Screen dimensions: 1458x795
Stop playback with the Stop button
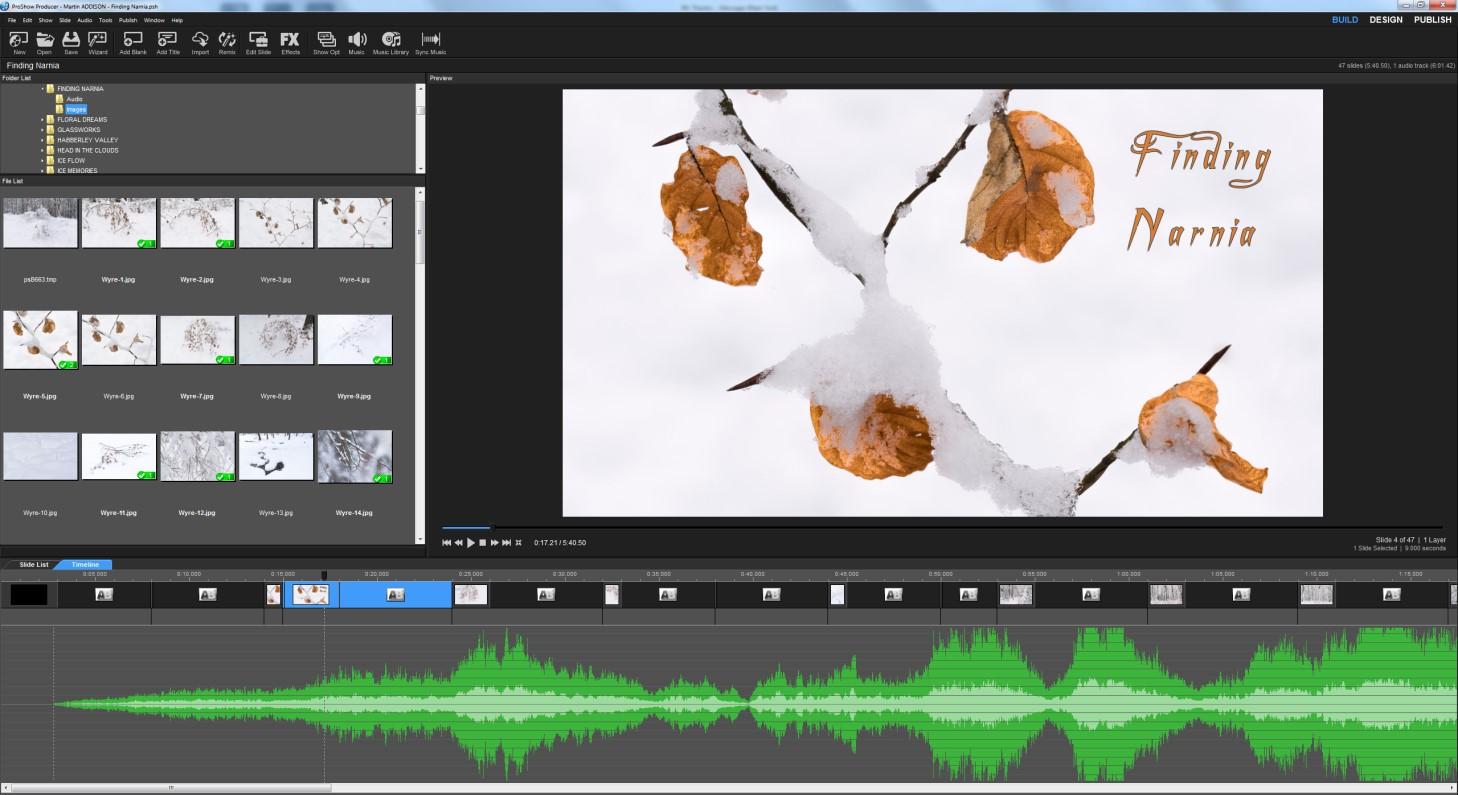tap(482, 543)
